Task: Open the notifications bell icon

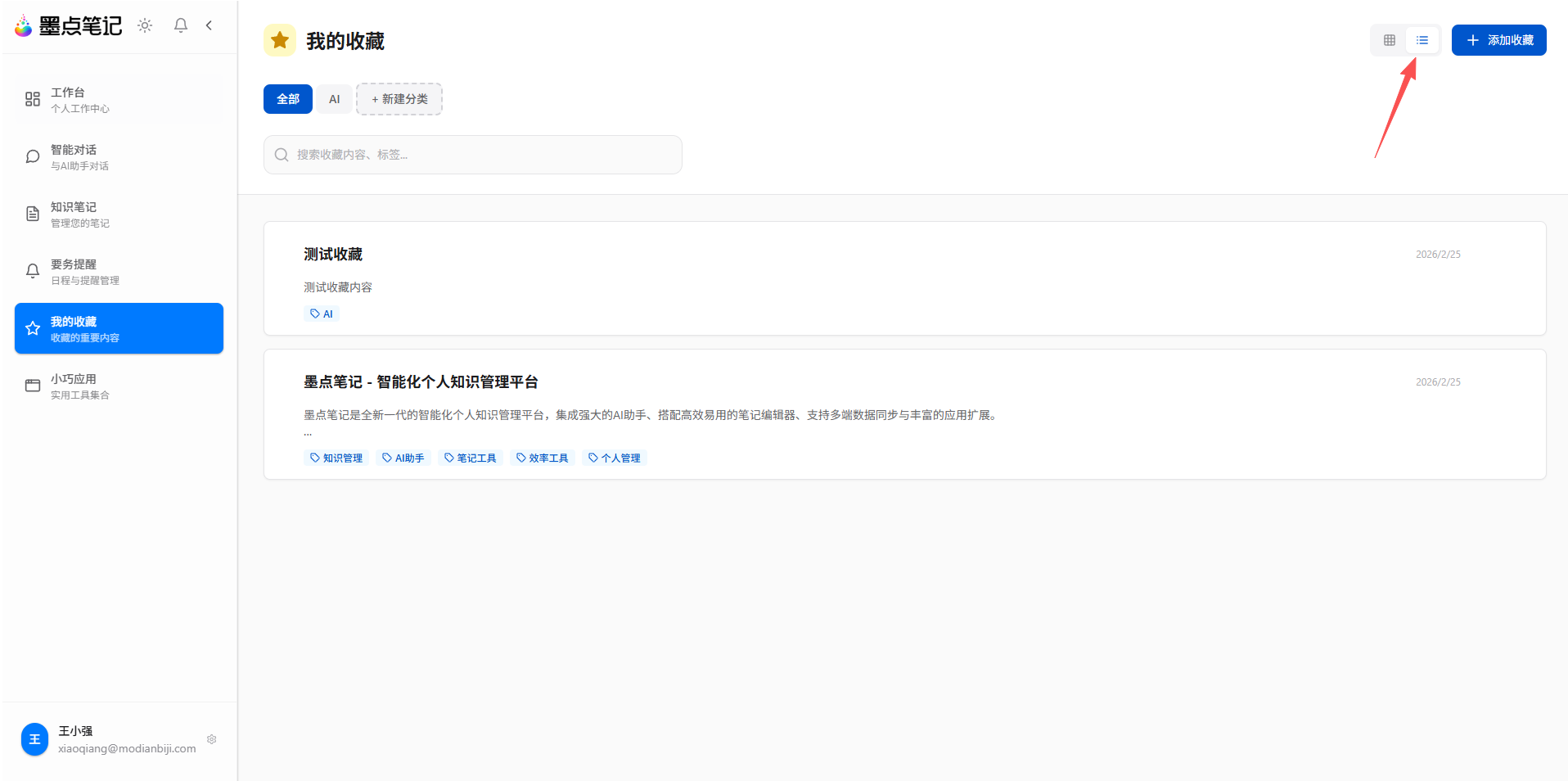Action: pyautogui.click(x=180, y=25)
